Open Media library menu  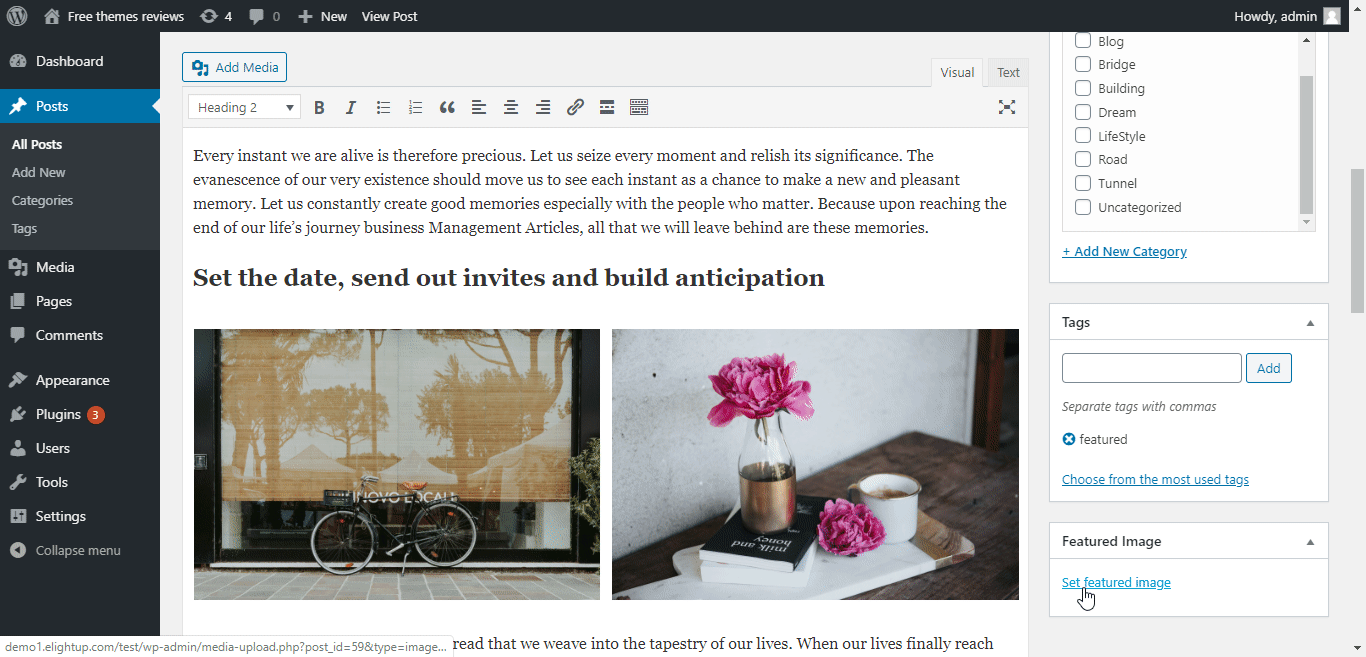(x=80, y=267)
